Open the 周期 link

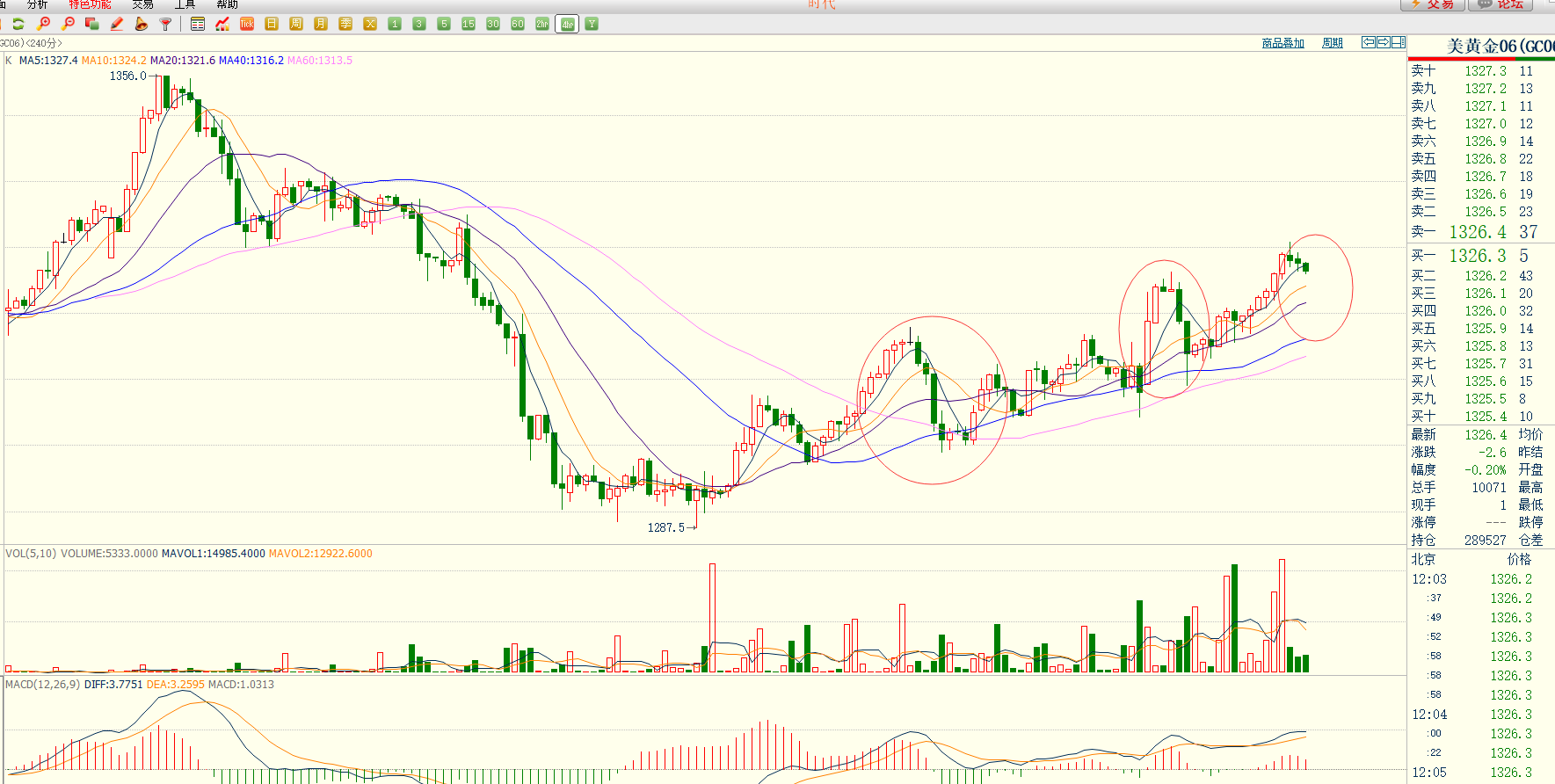click(1333, 43)
